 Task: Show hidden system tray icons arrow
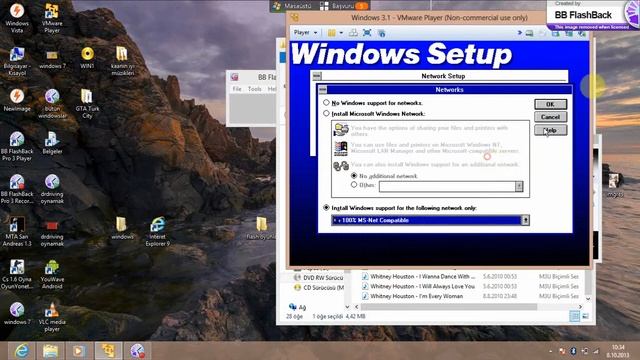[551, 351]
